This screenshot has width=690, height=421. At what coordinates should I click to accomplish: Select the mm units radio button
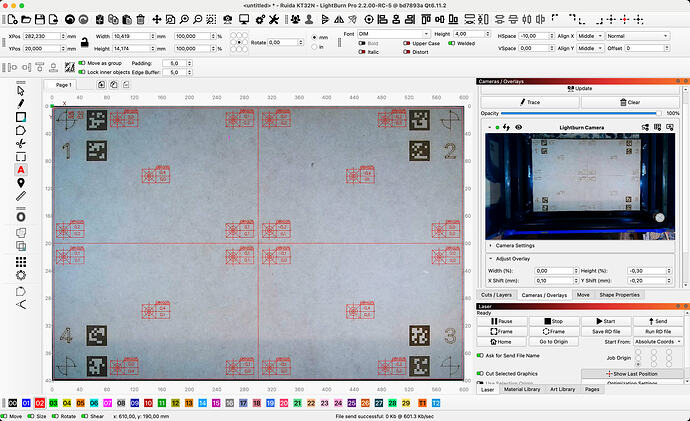pos(314,37)
